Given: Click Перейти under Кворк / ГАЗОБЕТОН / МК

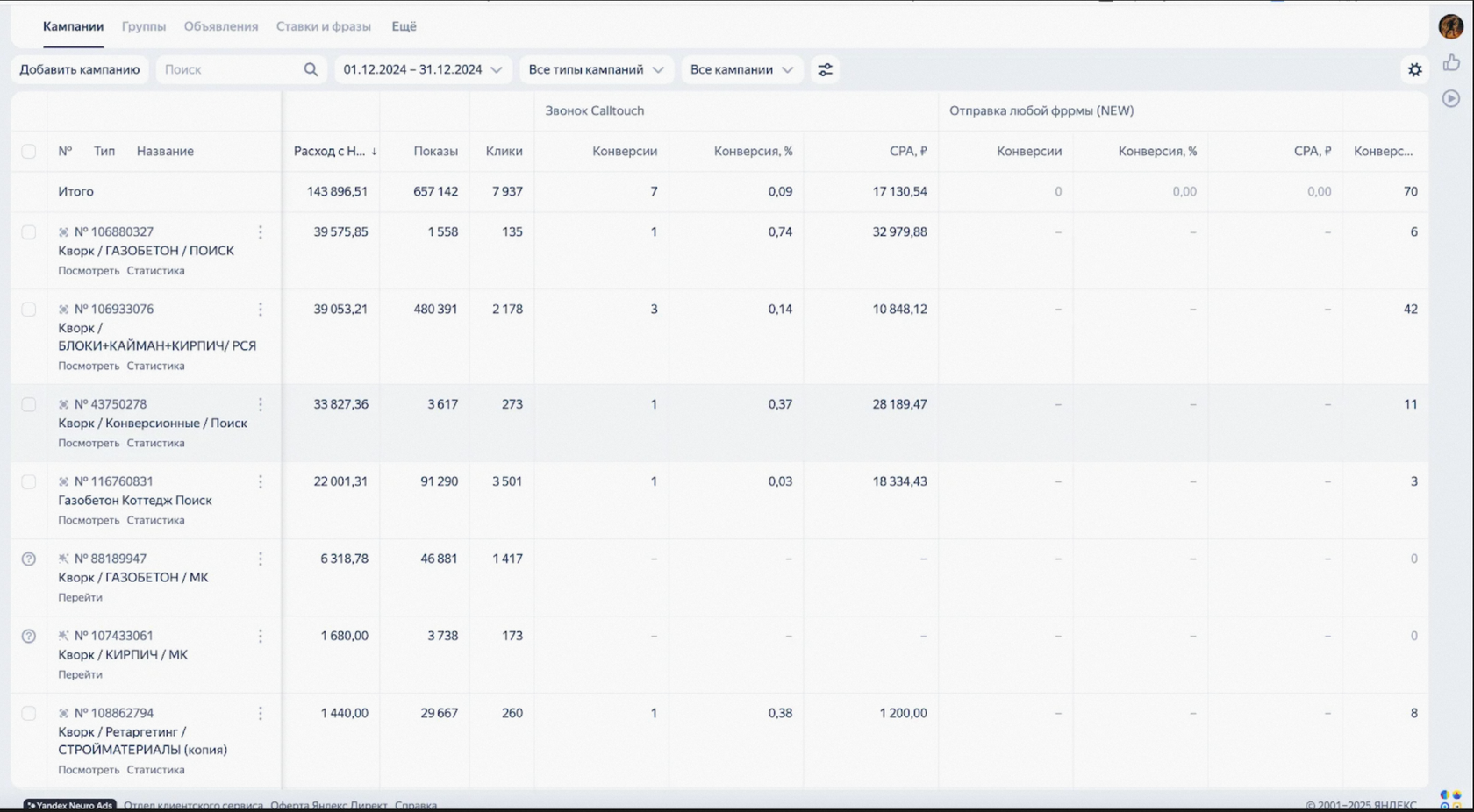Looking at the screenshot, I should pos(80,597).
